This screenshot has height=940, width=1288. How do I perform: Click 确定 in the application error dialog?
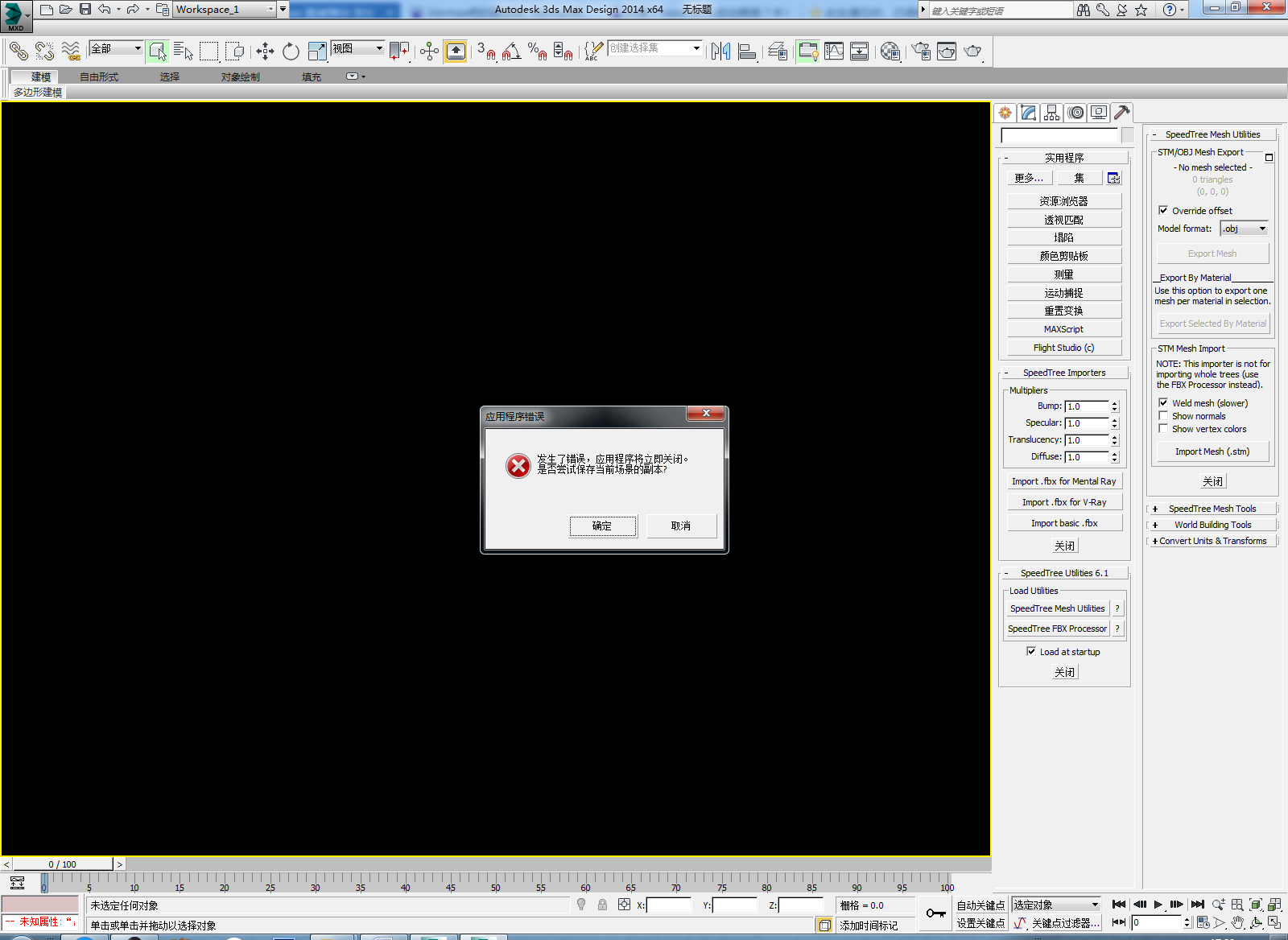click(603, 526)
